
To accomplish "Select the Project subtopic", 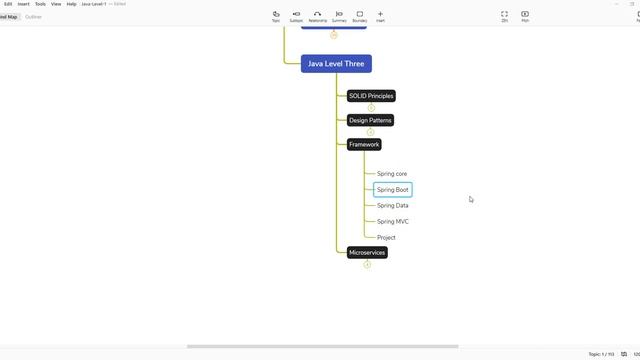I will [386, 238].
